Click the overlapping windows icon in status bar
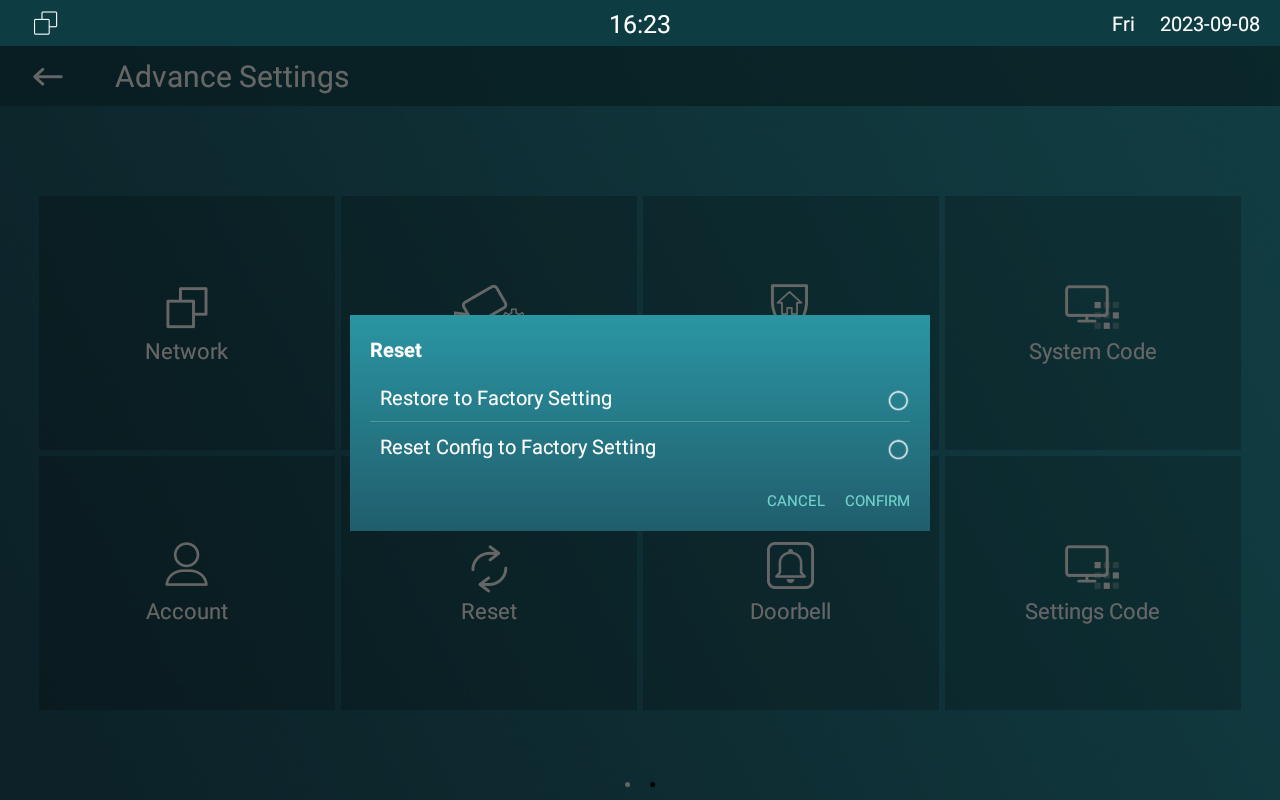Image resolution: width=1280 pixels, height=800 pixels. click(x=46, y=23)
